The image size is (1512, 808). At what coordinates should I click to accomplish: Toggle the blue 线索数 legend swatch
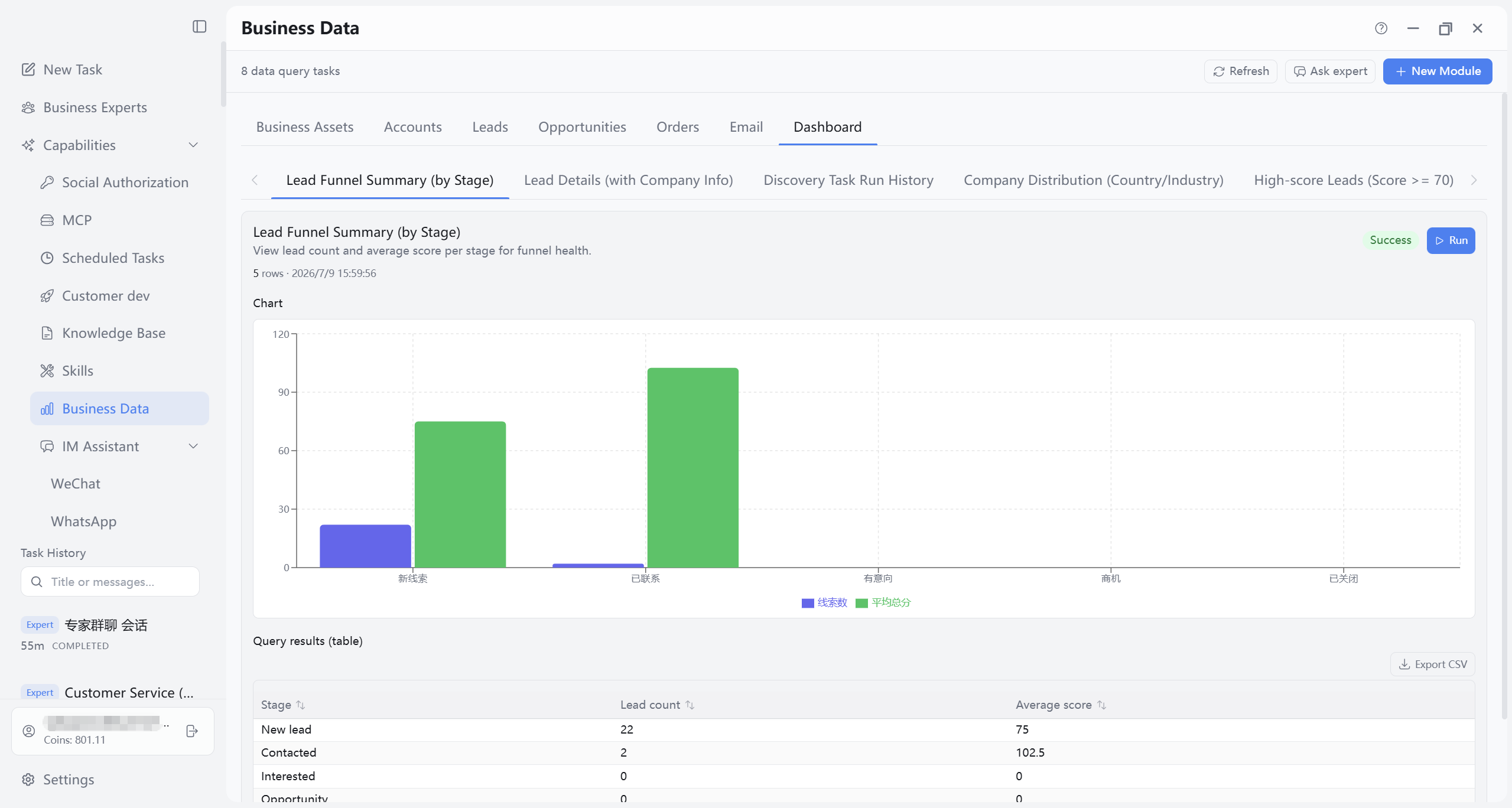point(808,603)
